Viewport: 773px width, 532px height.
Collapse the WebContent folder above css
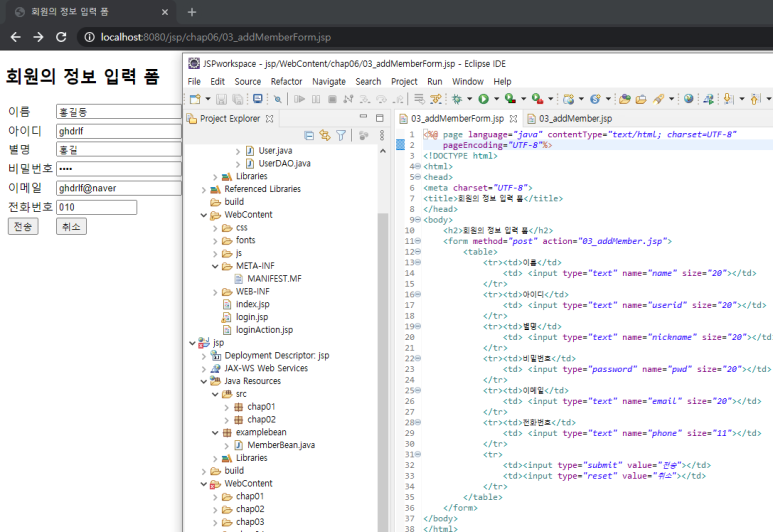[204, 215]
